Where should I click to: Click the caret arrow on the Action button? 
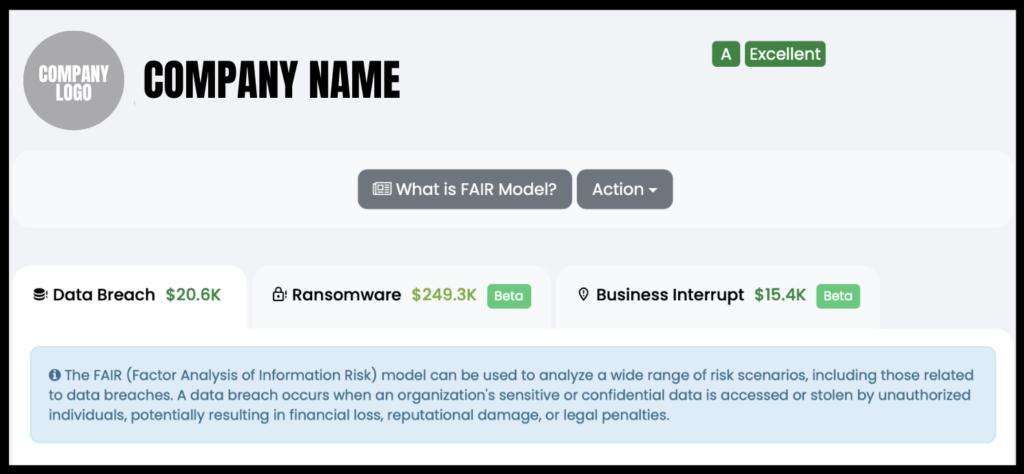click(653, 190)
